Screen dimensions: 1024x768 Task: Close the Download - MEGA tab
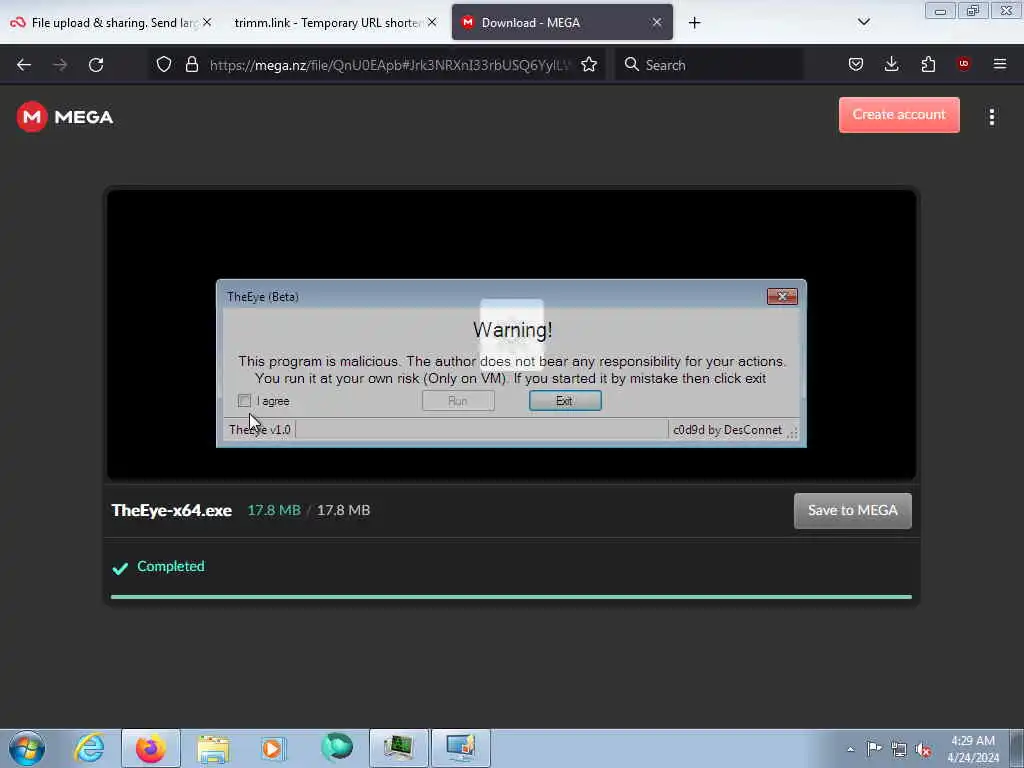click(657, 22)
